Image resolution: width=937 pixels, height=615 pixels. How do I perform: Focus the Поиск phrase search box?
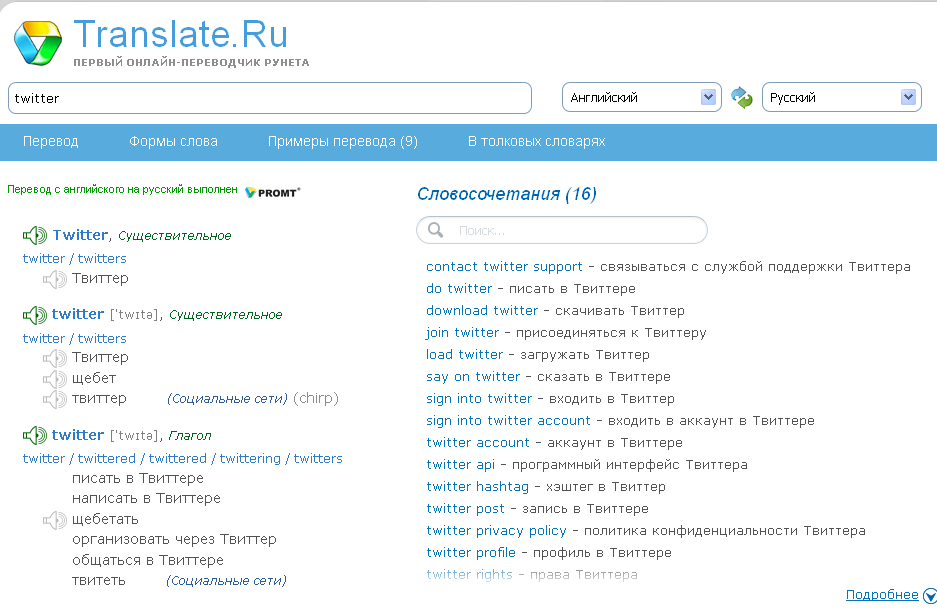pos(562,230)
